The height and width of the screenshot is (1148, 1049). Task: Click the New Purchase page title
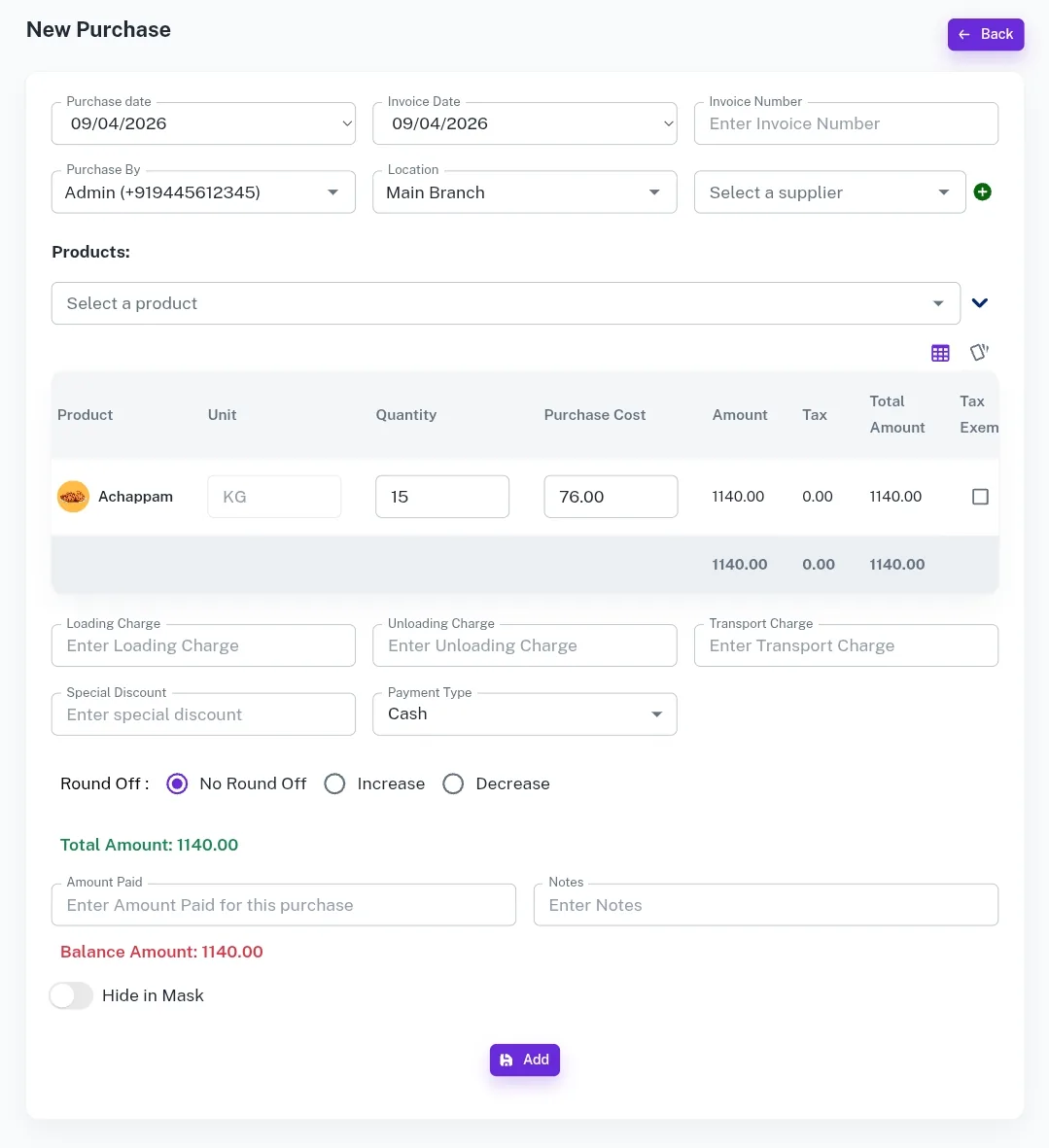point(99,29)
